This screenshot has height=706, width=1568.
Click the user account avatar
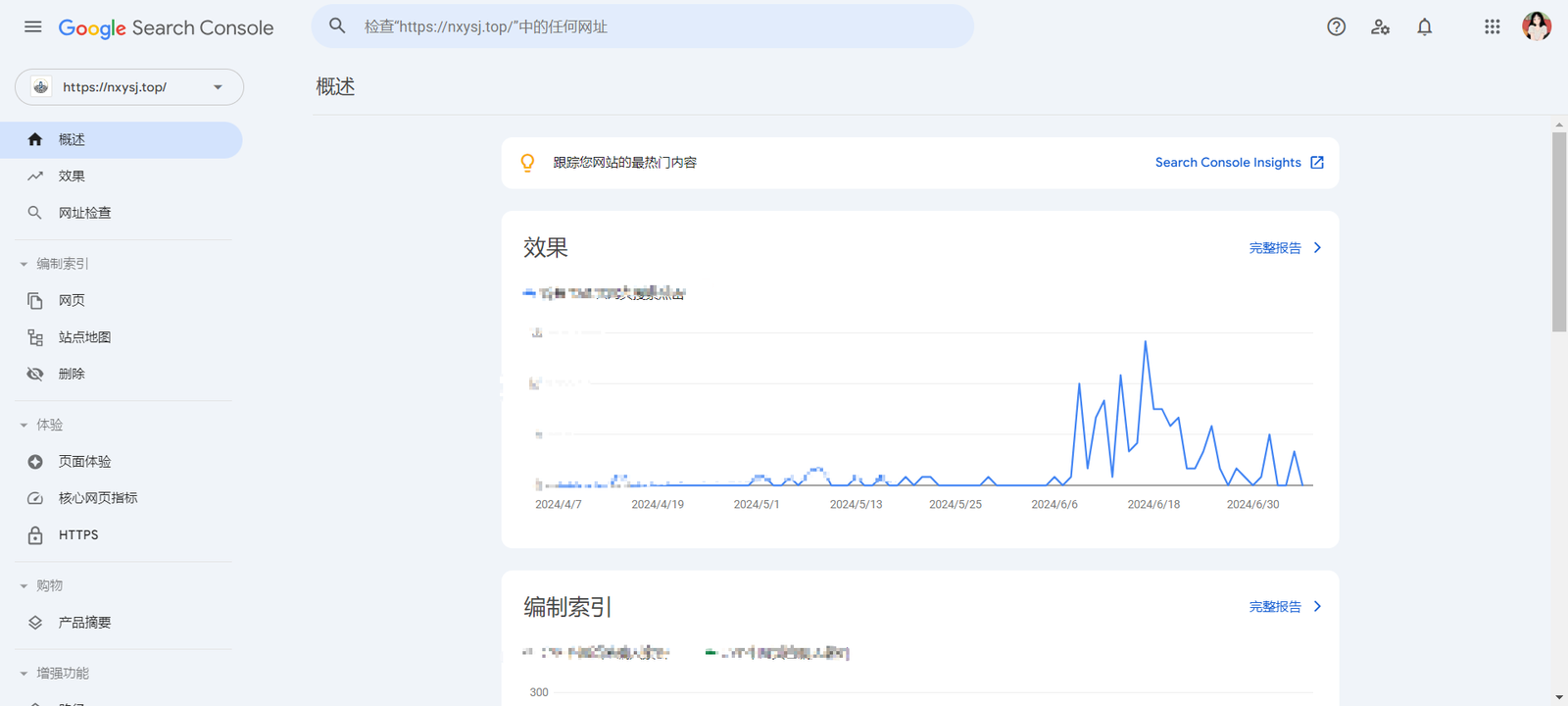(1536, 26)
